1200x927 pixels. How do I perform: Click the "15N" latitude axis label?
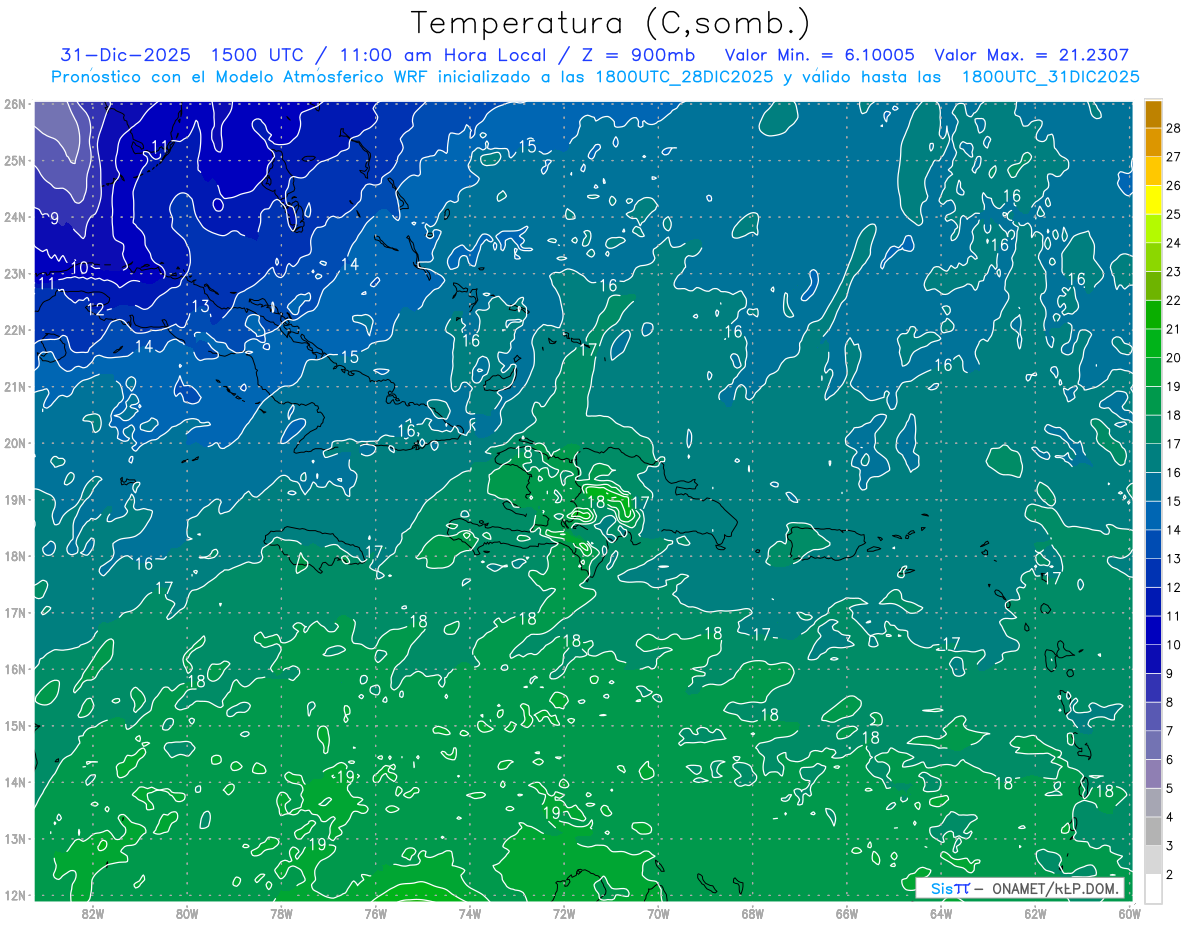14,726
